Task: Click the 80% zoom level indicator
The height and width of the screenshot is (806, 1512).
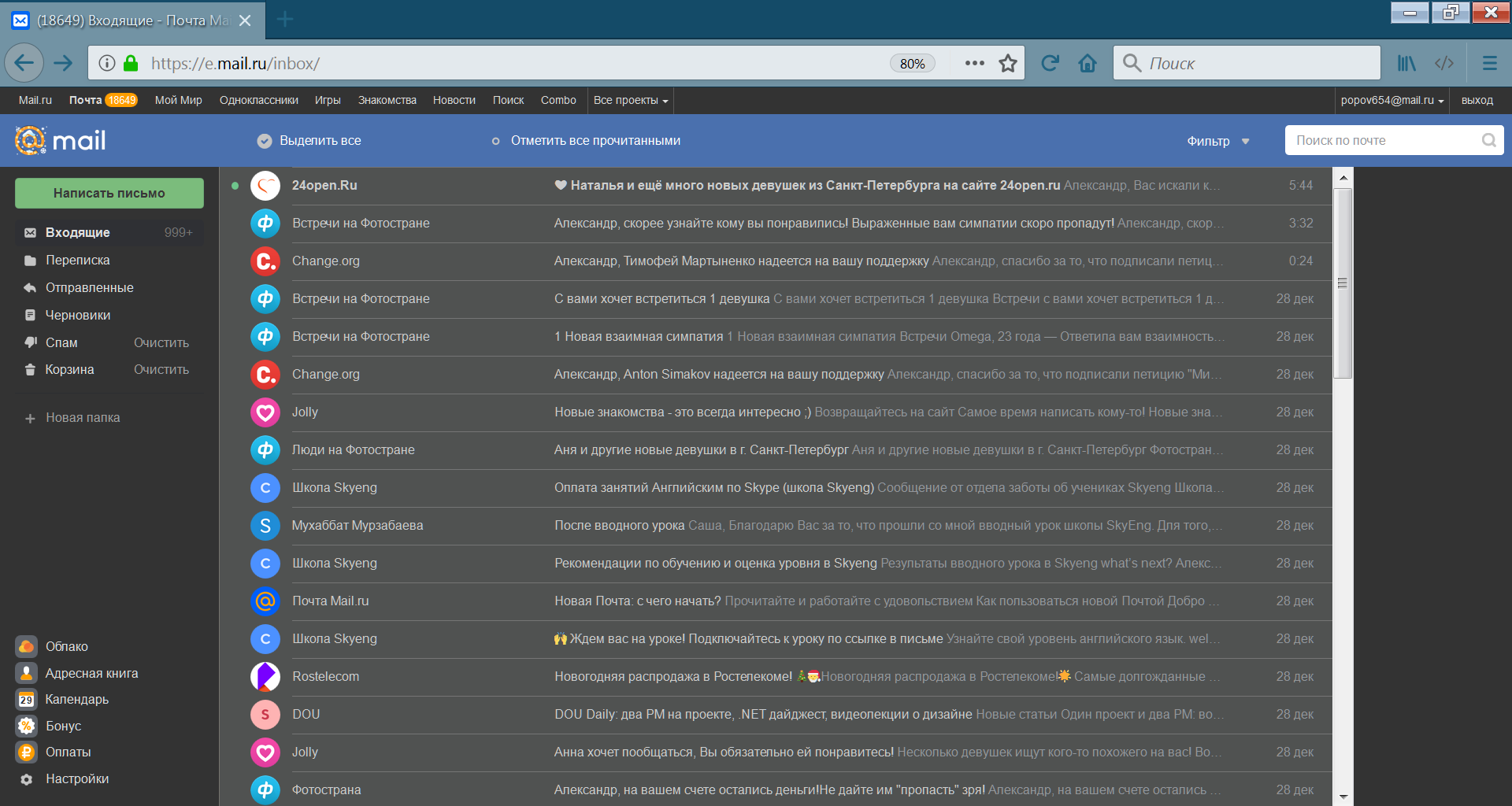Action: pos(912,63)
